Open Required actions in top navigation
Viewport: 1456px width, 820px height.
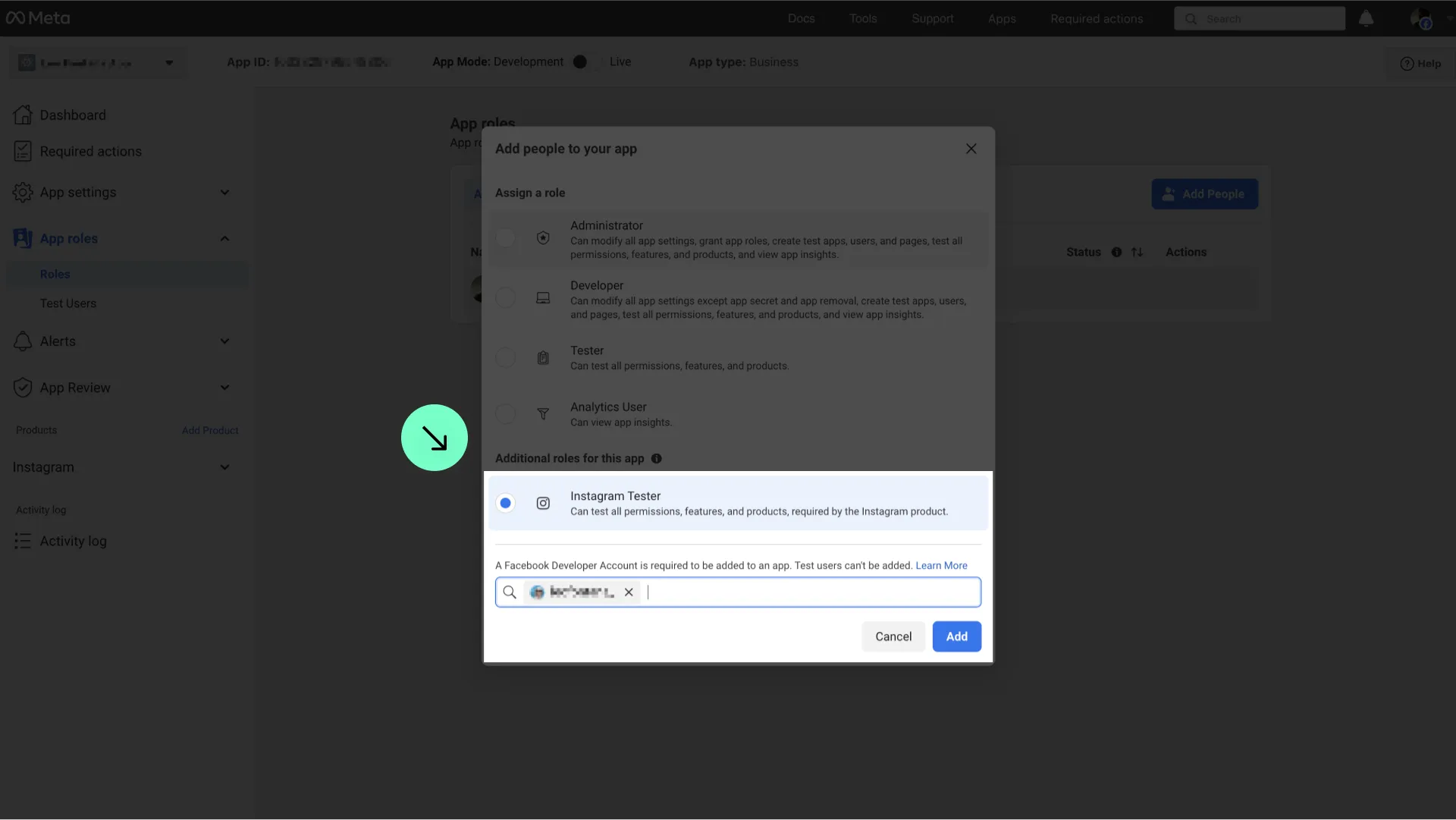[1097, 18]
